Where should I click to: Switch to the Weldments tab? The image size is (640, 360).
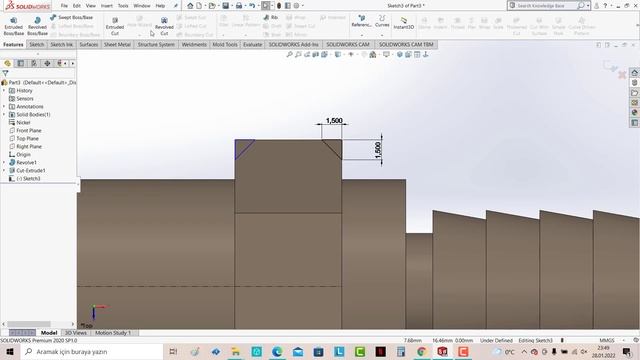pos(194,44)
